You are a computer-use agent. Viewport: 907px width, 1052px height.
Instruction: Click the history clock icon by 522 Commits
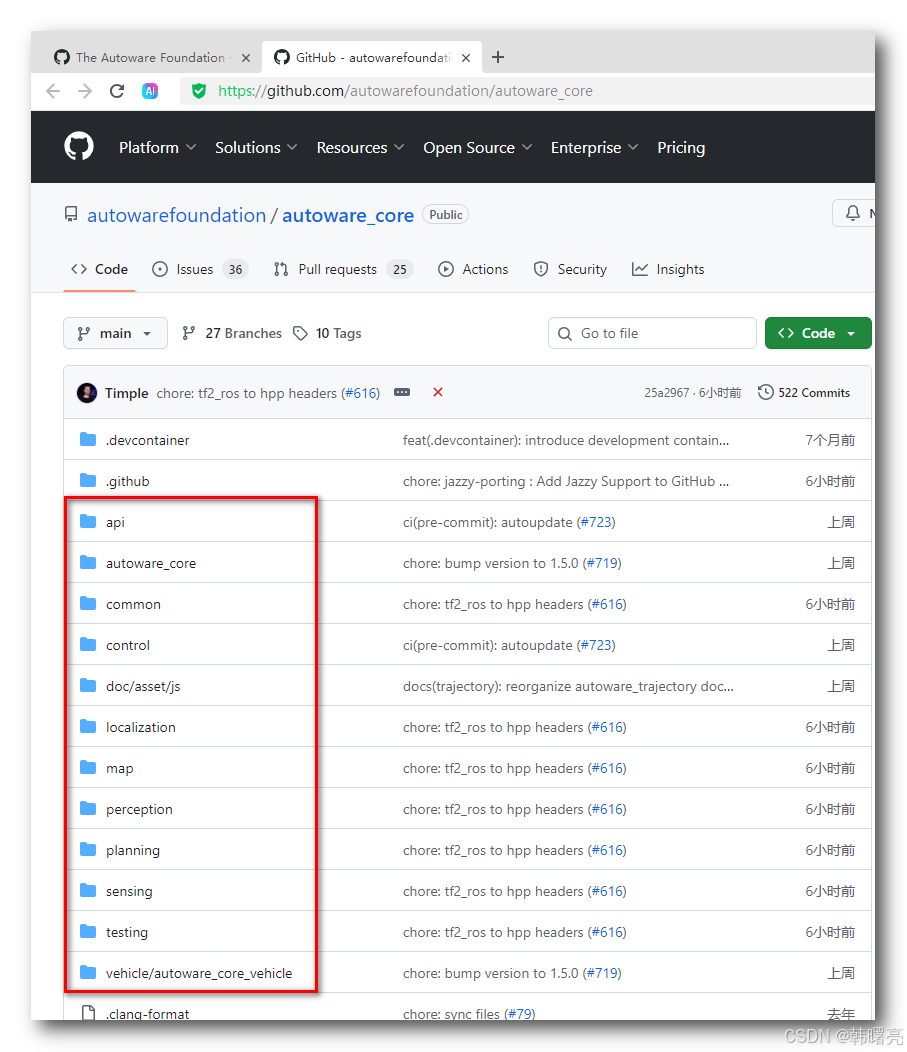pos(765,392)
